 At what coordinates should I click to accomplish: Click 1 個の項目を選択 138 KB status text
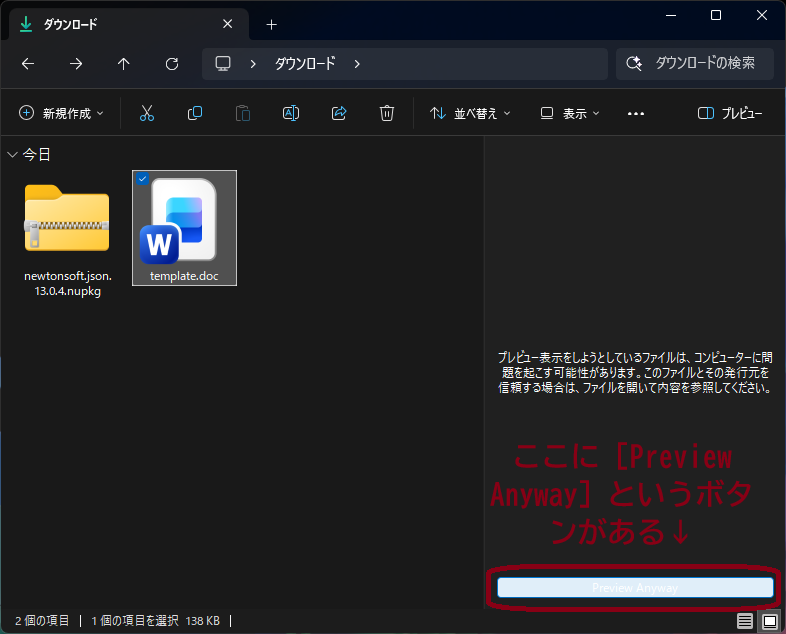pyautogui.click(x=155, y=621)
